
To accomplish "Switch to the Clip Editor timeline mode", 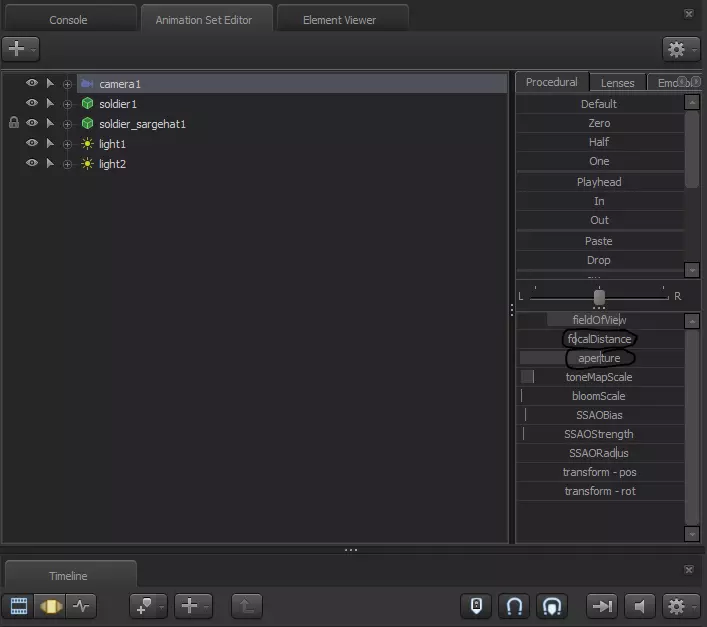I will click(x=19, y=605).
